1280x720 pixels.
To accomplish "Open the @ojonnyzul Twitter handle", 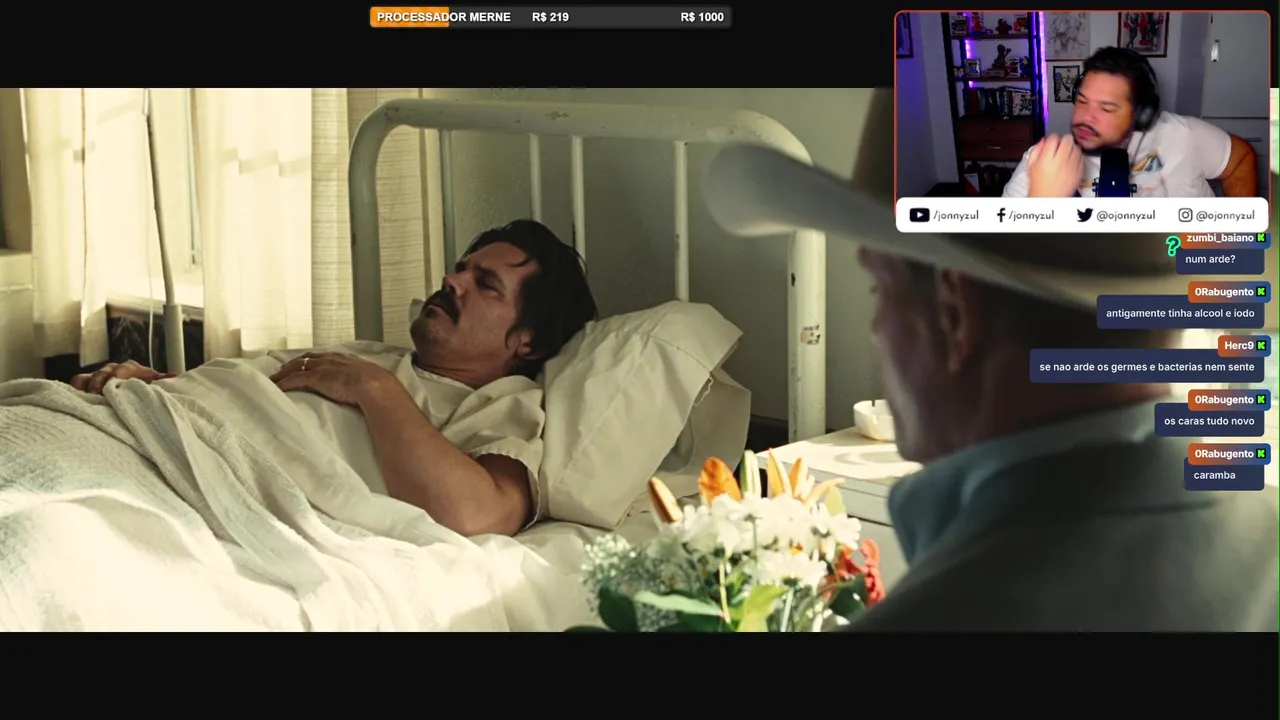I will pos(1126,215).
